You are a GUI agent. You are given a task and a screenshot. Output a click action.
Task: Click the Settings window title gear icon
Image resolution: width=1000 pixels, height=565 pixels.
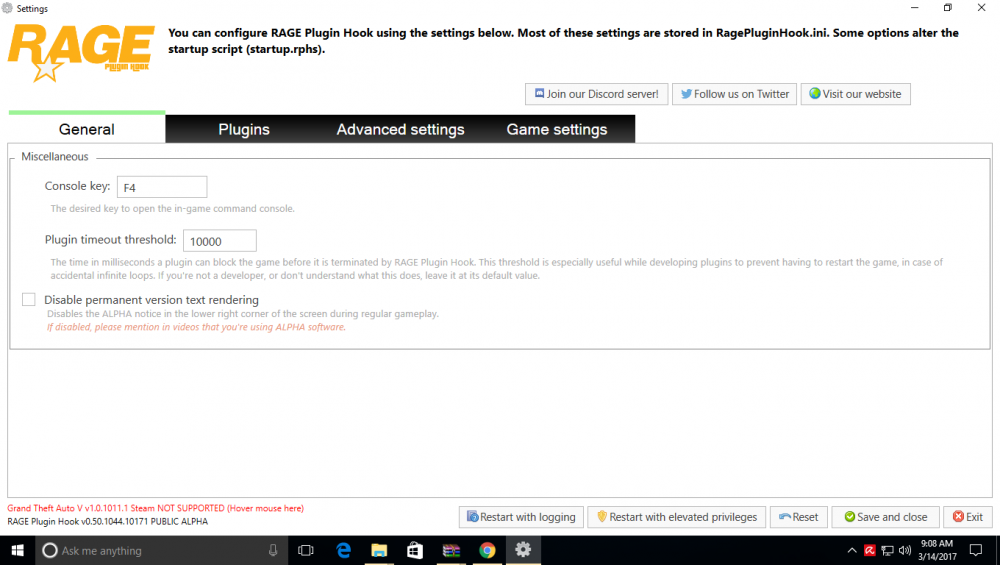pyautogui.click(x=8, y=8)
